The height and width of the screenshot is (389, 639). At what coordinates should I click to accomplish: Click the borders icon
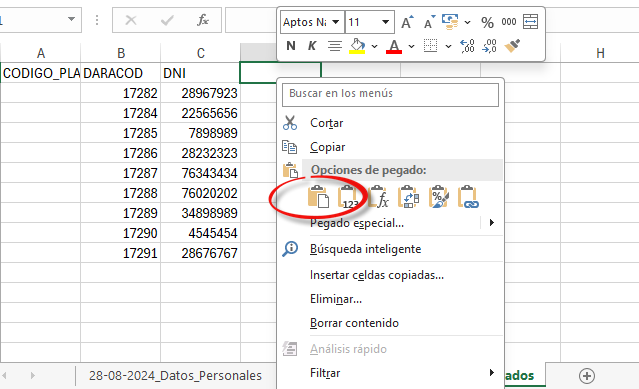(430, 46)
